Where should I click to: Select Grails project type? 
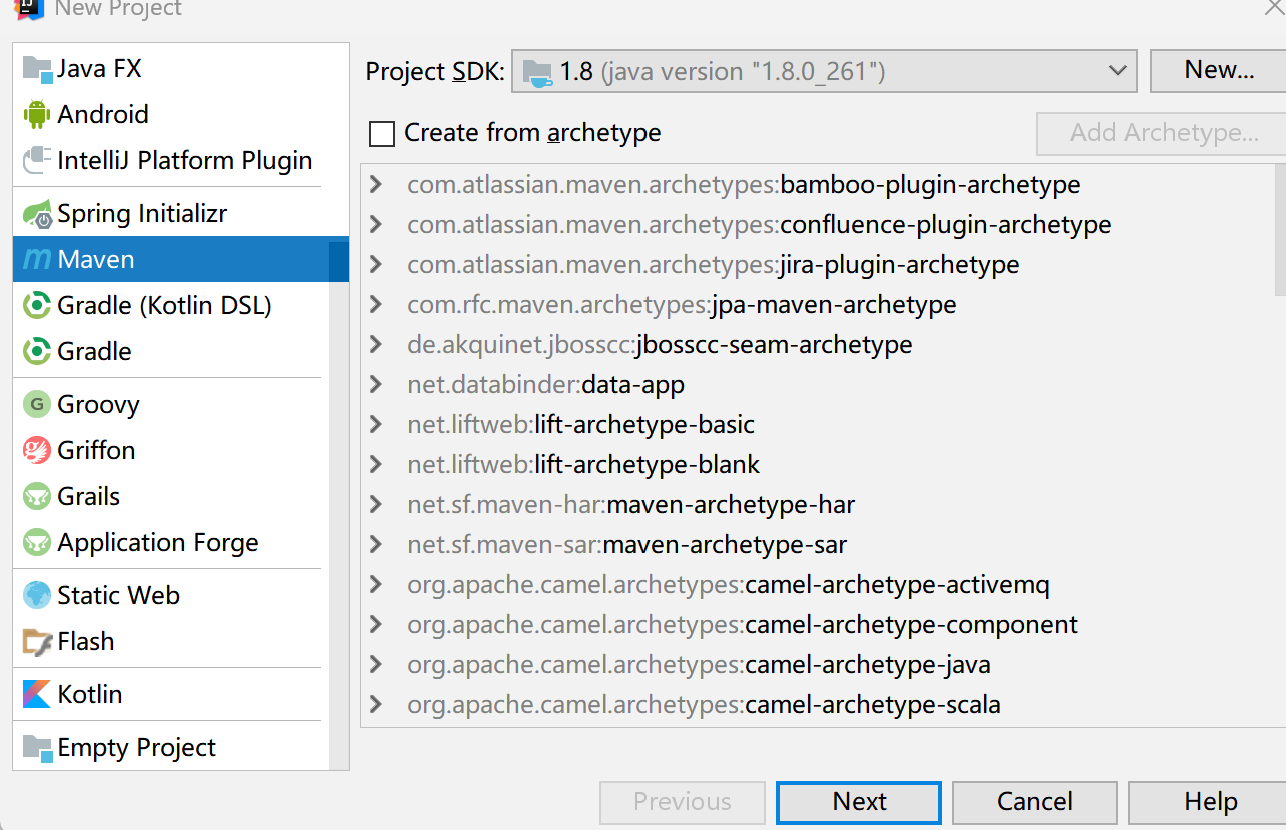point(170,497)
